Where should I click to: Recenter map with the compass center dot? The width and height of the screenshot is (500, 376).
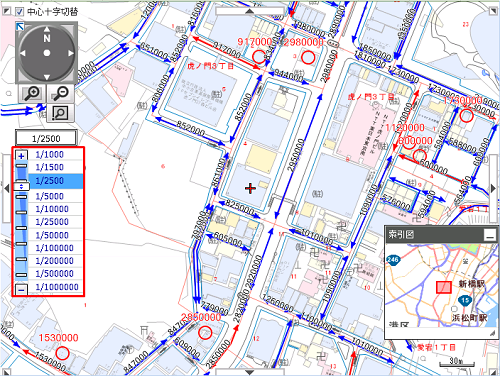(x=47, y=53)
